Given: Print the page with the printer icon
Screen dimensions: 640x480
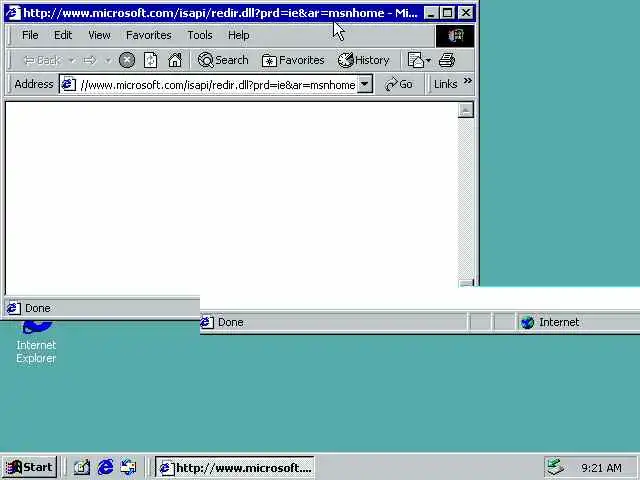Looking at the screenshot, I should point(447,60).
